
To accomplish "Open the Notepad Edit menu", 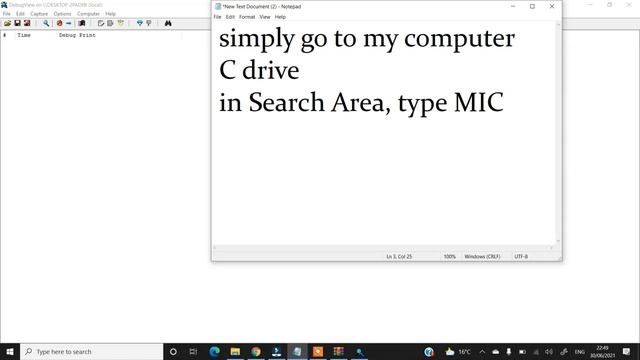I will (230, 17).
